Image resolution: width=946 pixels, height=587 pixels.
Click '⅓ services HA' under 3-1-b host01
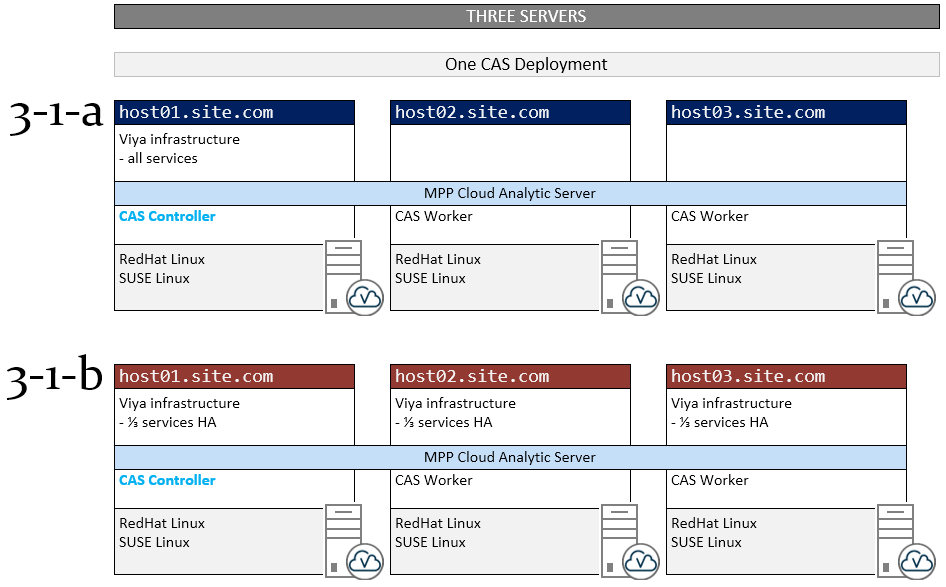[x=172, y=422]
